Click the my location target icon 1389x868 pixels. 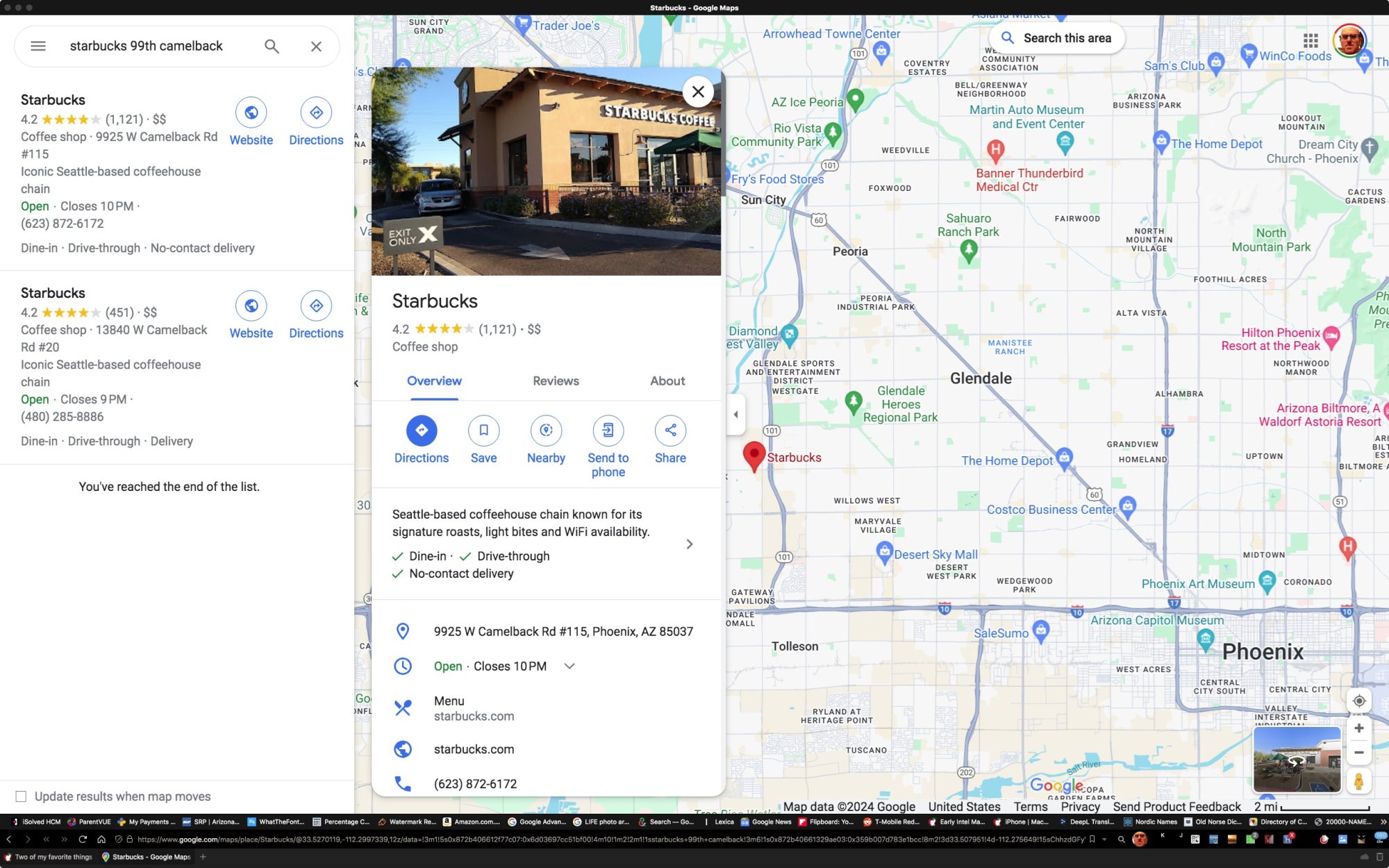pos(1359,701)
